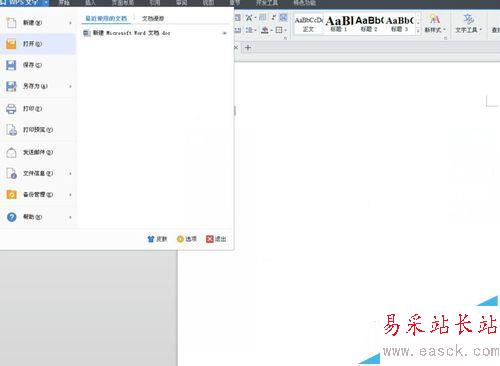Open the paragraph group dialog launcher
This screenshot has height=366, width=500.
pyautogui.click(x=285, y=38)
